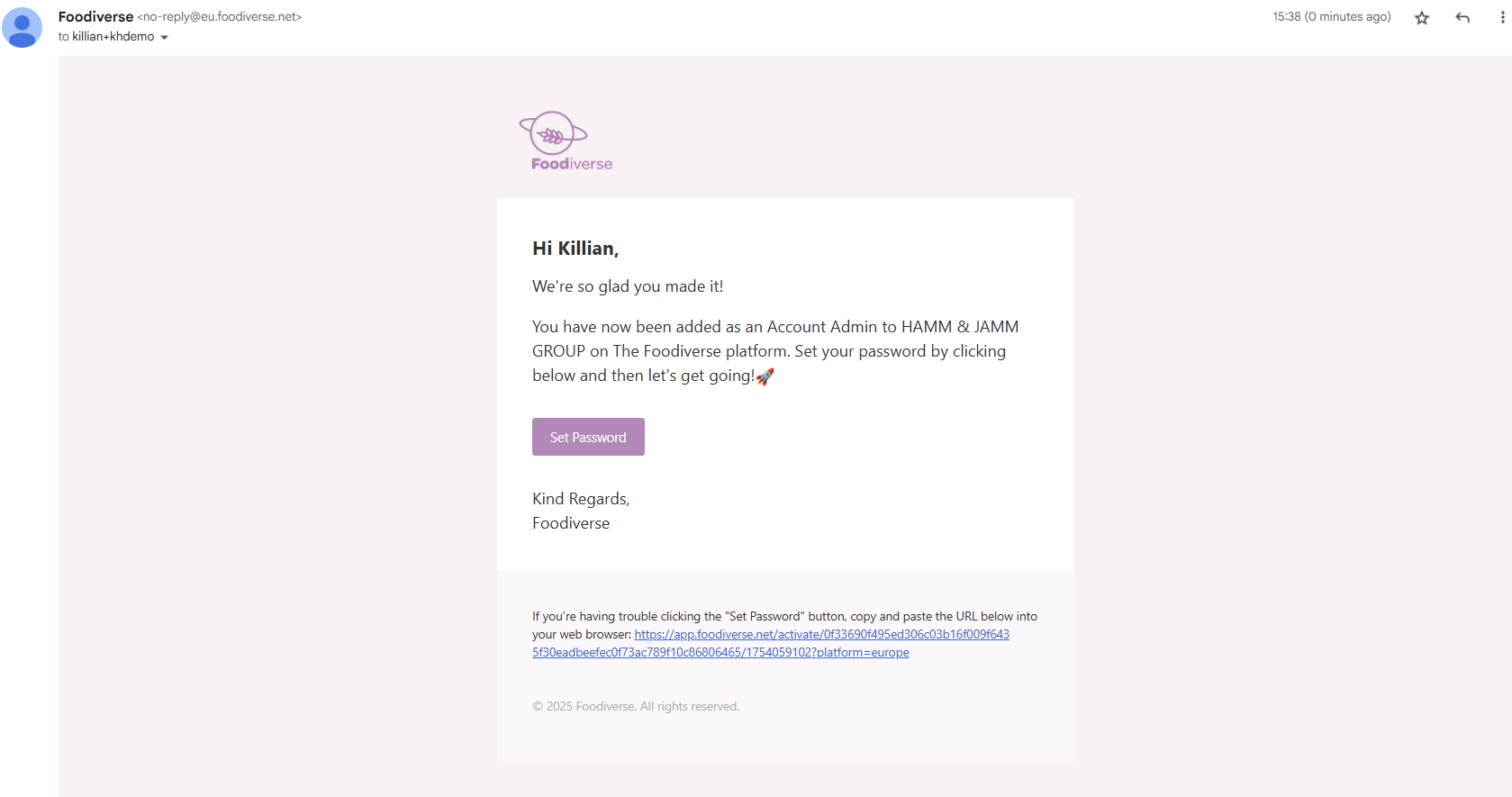Click the © 2025 Foodiverse copyright notice
Viewport: 1512px width, 797px height.
click(635, 707)
